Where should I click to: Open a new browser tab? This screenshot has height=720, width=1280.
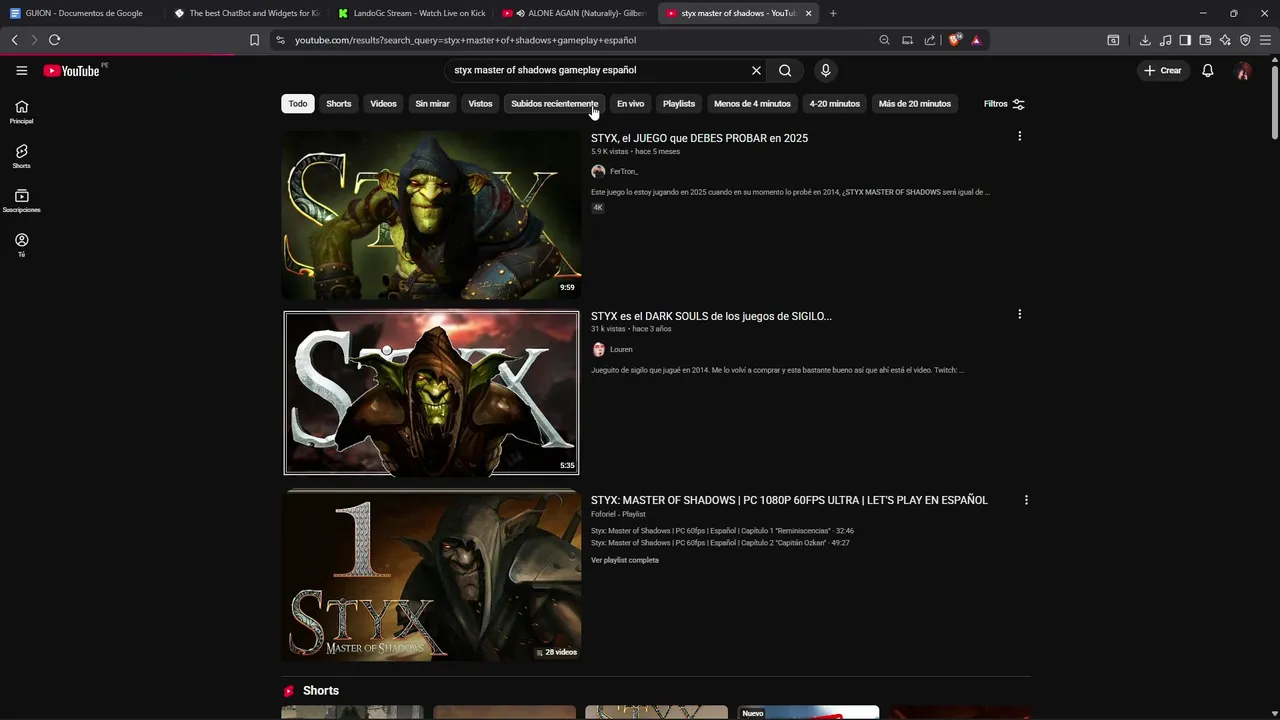pos(833,13)
